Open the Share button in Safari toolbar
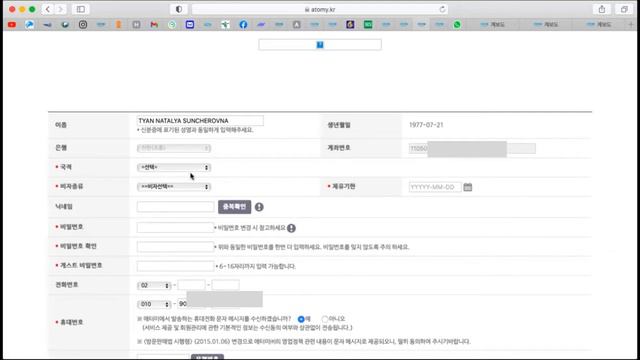This screenshot has height=360, width=640. point(602,9)
